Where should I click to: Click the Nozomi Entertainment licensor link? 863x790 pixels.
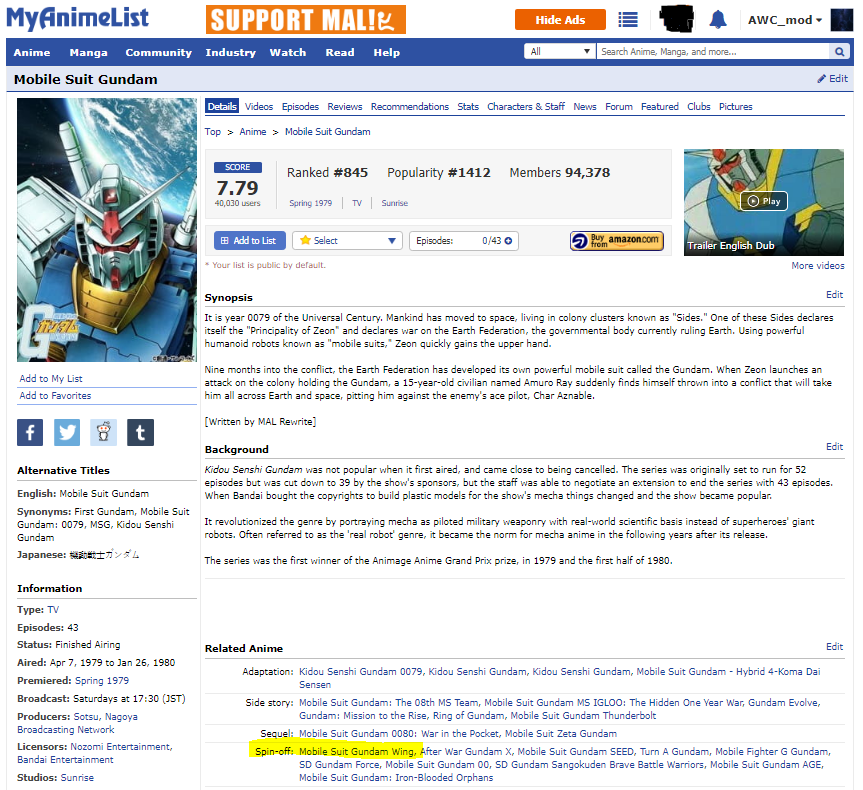[120, 747]
